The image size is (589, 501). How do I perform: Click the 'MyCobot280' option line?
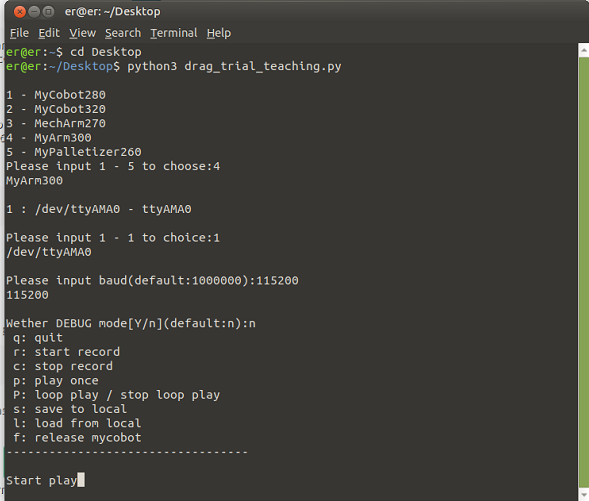point(56,95)
